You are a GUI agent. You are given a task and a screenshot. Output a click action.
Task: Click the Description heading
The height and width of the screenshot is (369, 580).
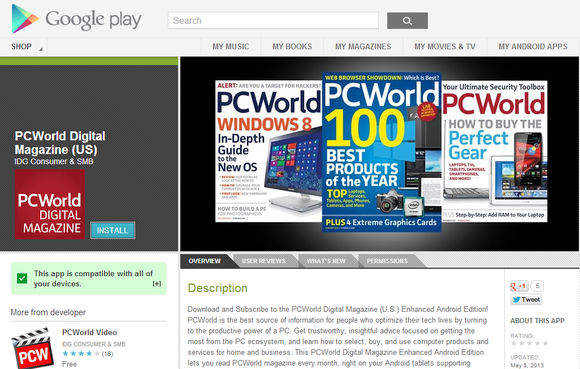point(218,288)
